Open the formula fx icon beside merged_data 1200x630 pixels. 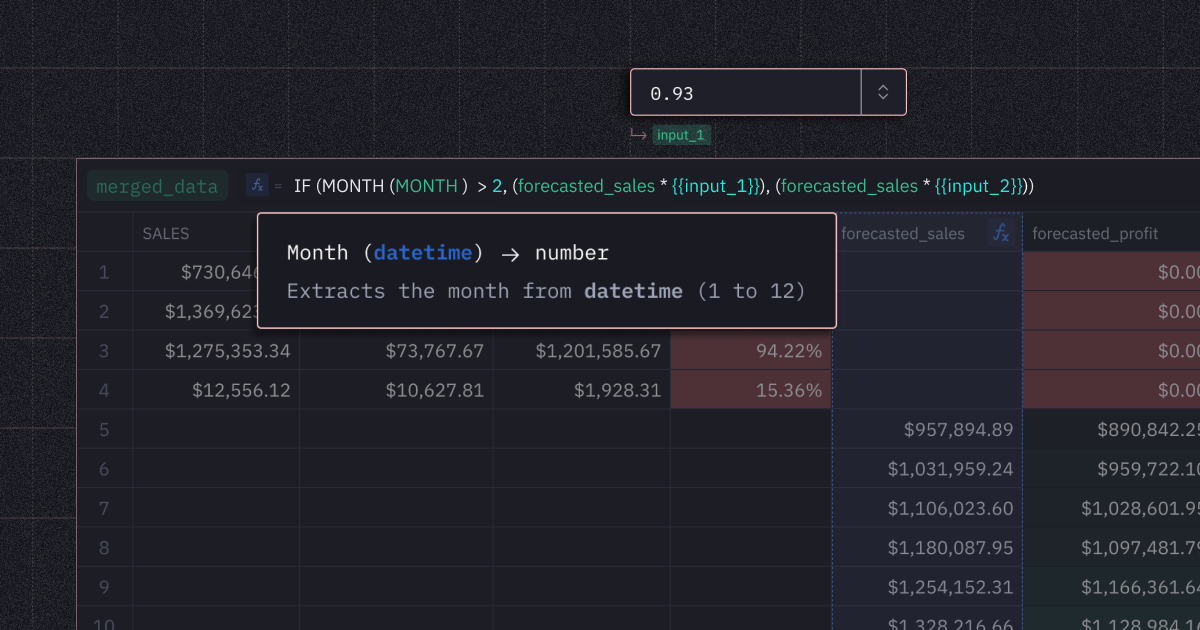[x=256, y=185]
